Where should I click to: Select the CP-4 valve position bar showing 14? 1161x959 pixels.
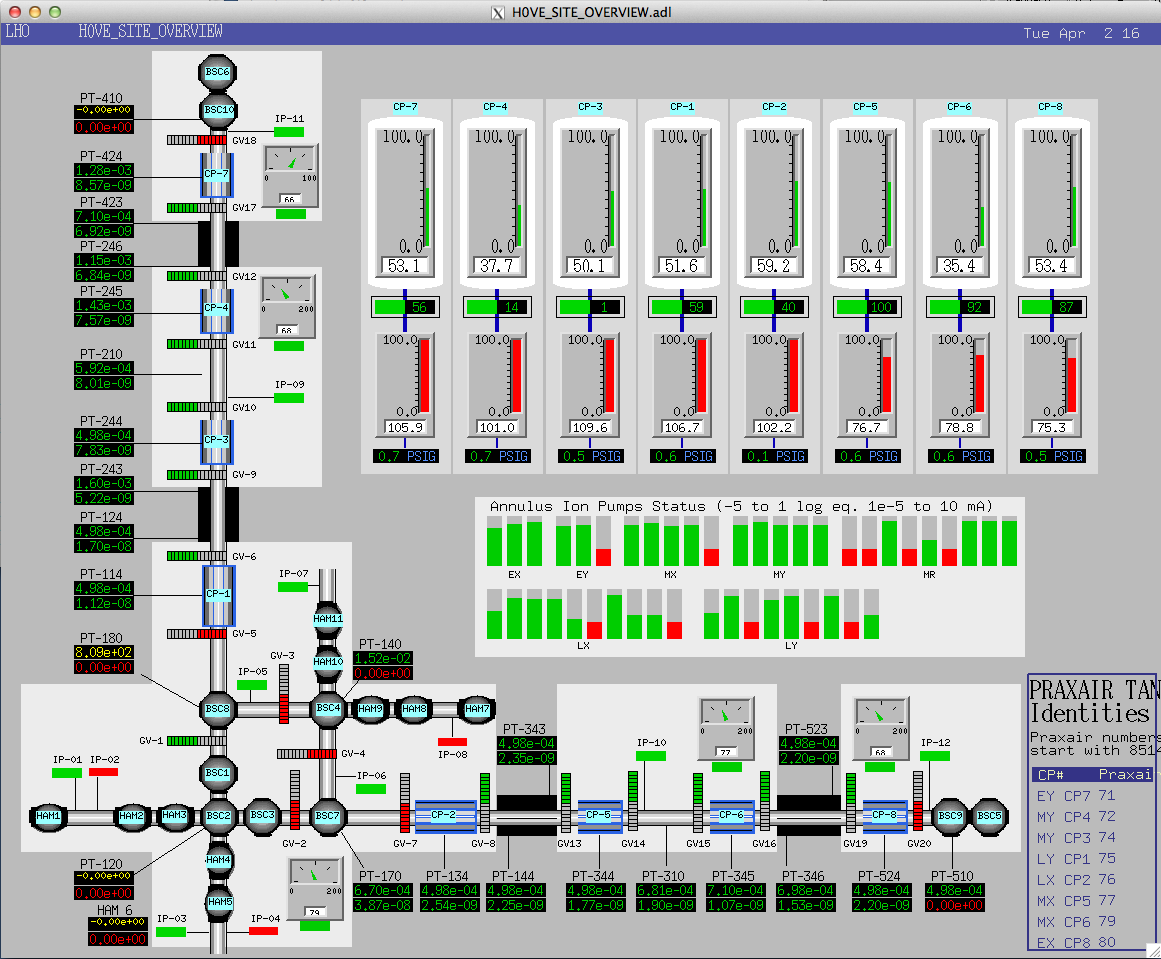tap(497, 307)
